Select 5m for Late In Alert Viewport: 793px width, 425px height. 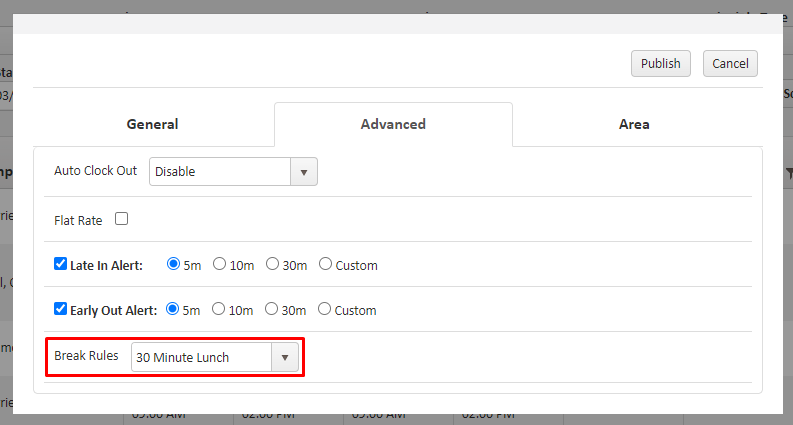coord(173,265)
